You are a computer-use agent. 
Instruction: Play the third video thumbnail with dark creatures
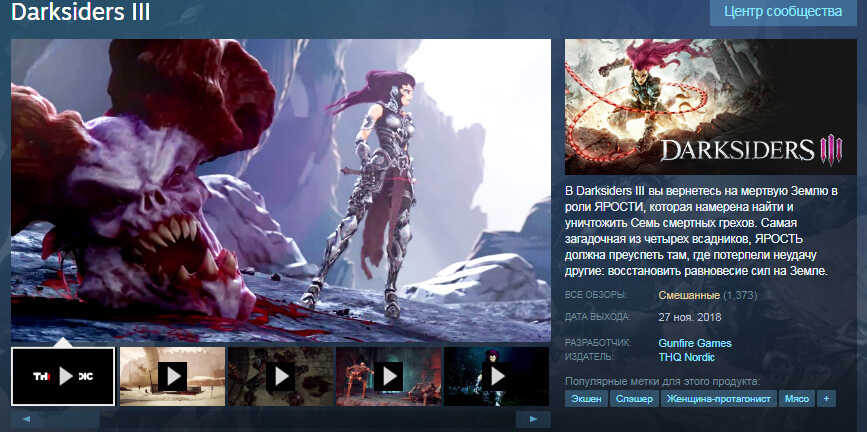281,376
